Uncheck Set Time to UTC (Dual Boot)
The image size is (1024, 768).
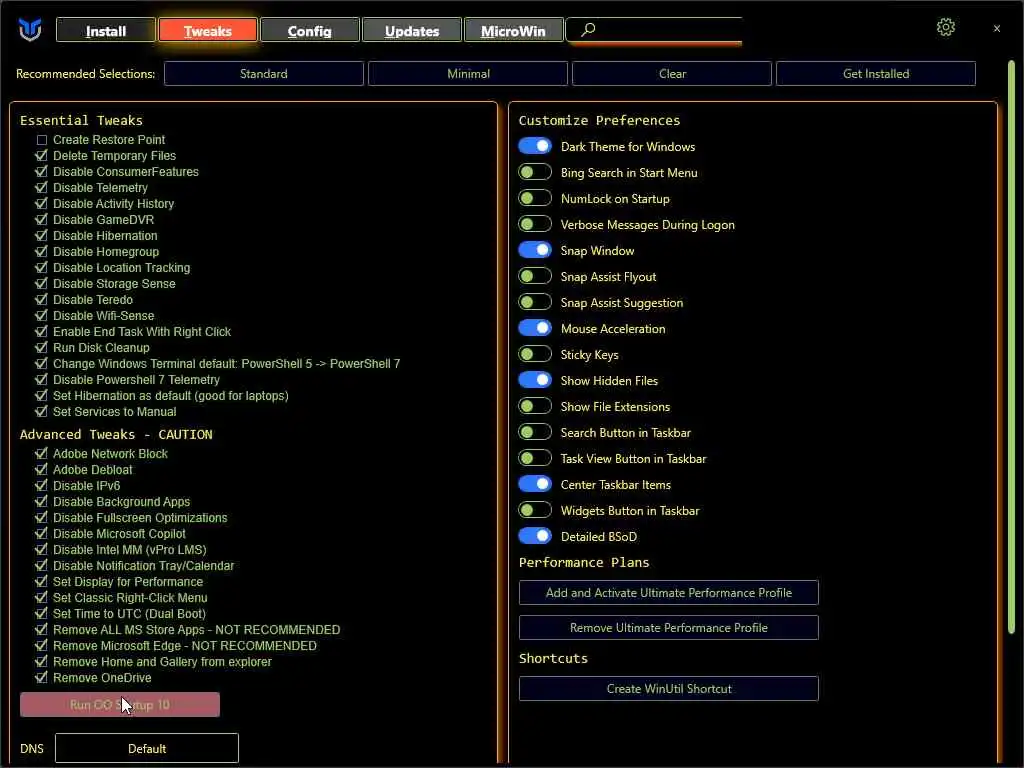[42, 613]
